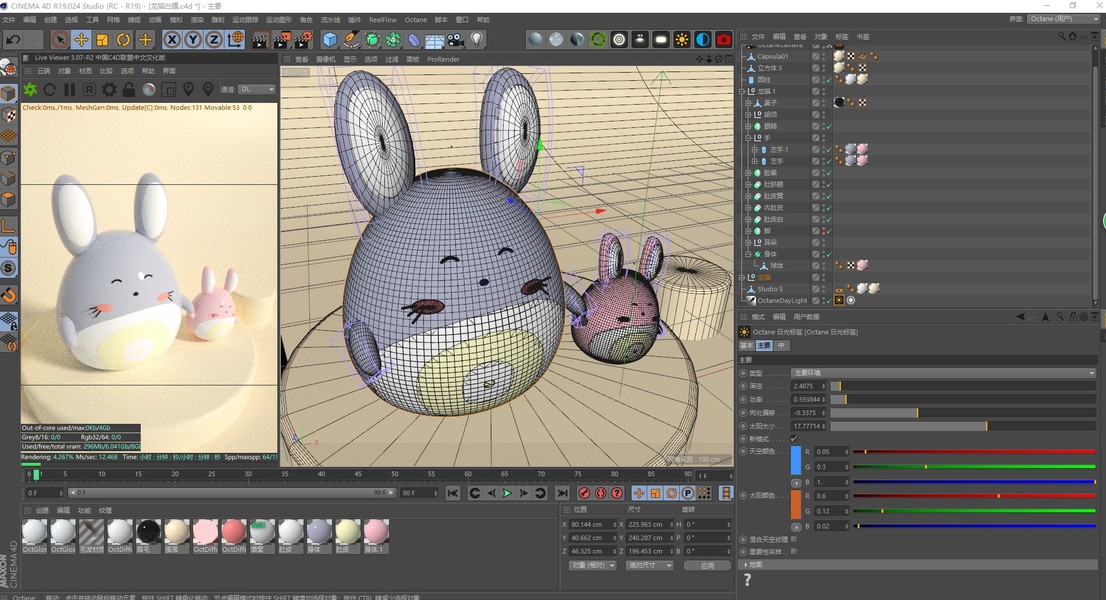Play the animation forward
Viewport: 1106px width, 600px height.
coord(507,494)
